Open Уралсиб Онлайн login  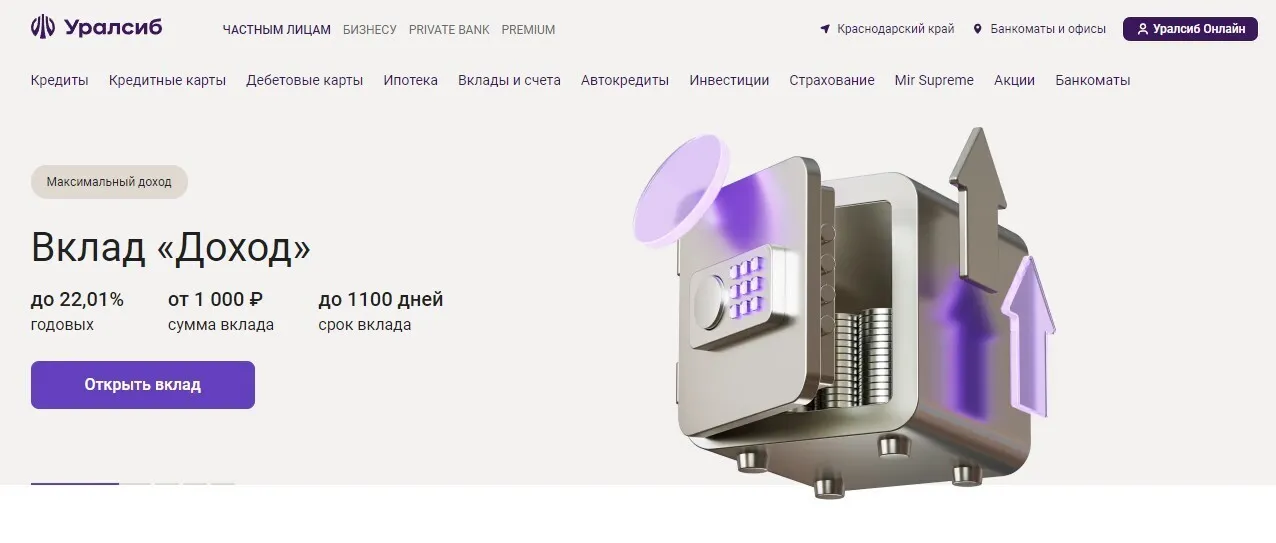point(1189,29)
